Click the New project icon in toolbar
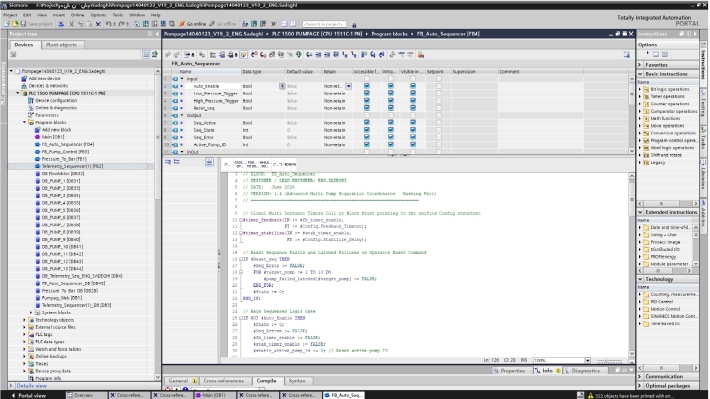 (7, 24)
